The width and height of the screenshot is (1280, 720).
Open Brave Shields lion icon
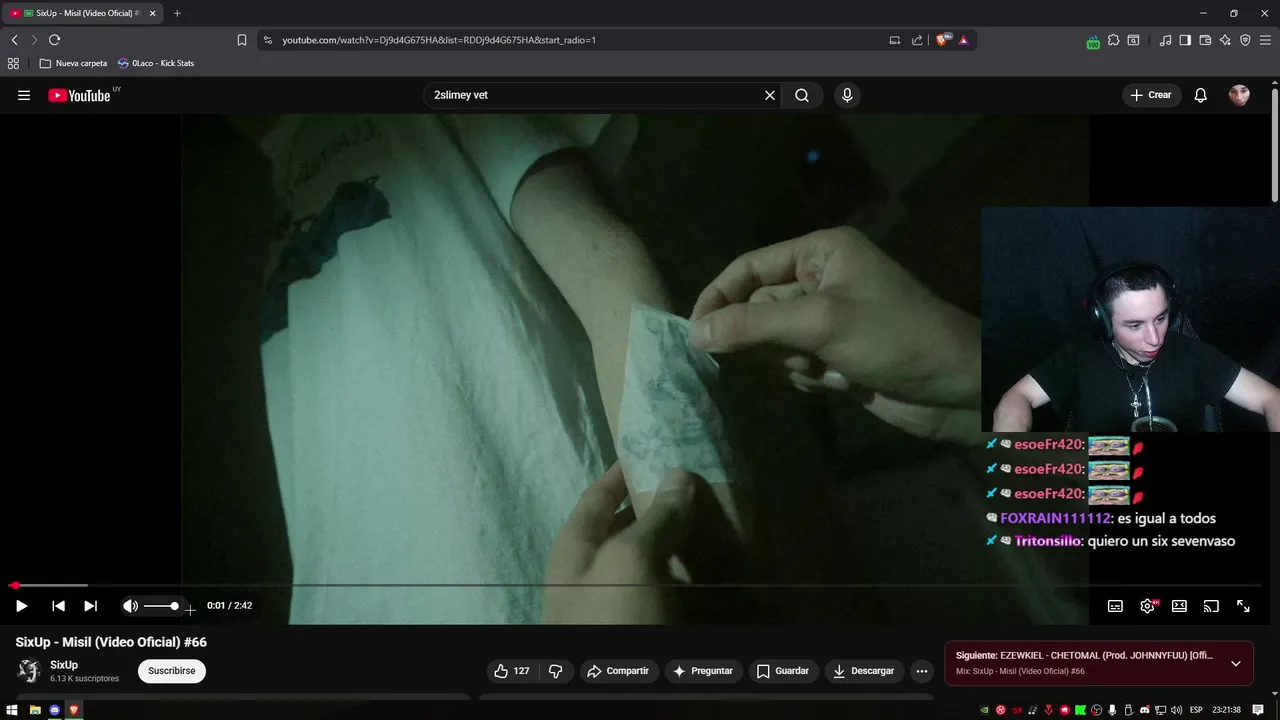[942, 40]
